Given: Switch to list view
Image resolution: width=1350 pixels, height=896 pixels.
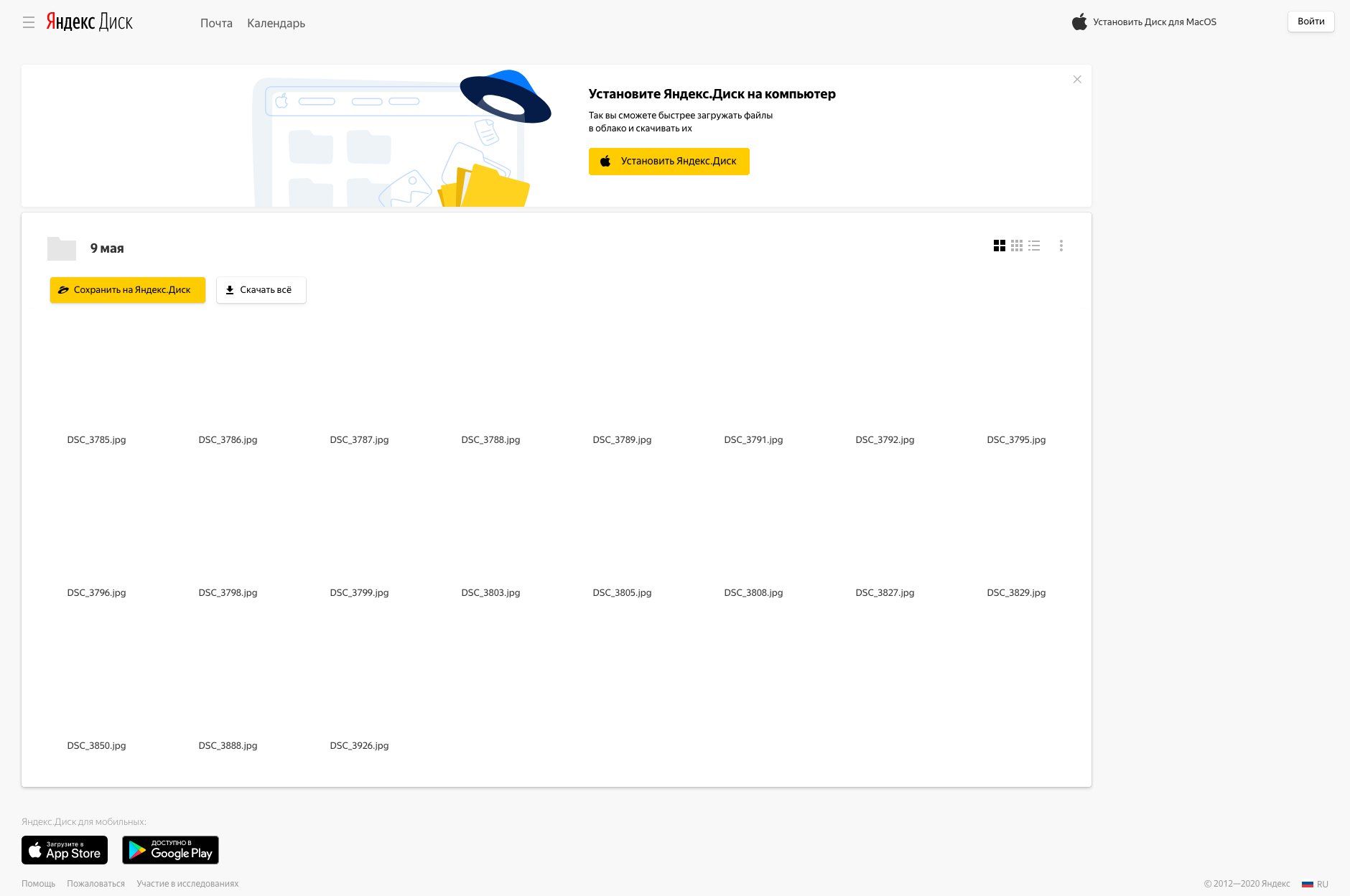Looking at the screenshot, I should (x=1034, y=246).
